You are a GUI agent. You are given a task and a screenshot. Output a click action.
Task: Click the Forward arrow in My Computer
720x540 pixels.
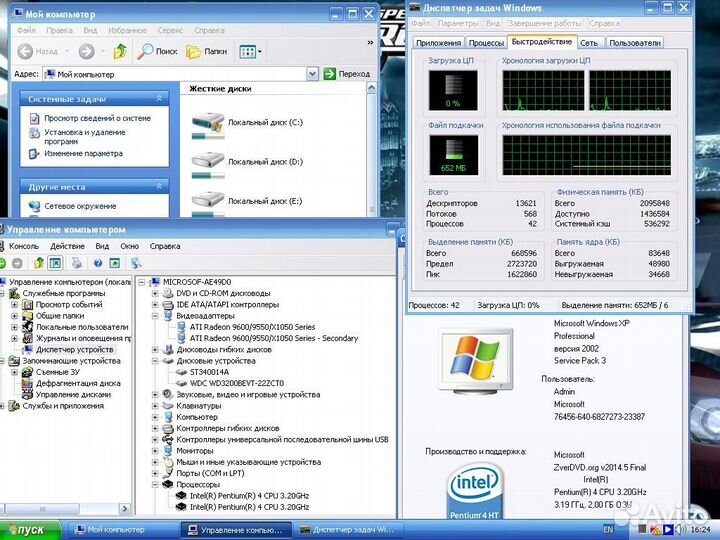(86, 51)
